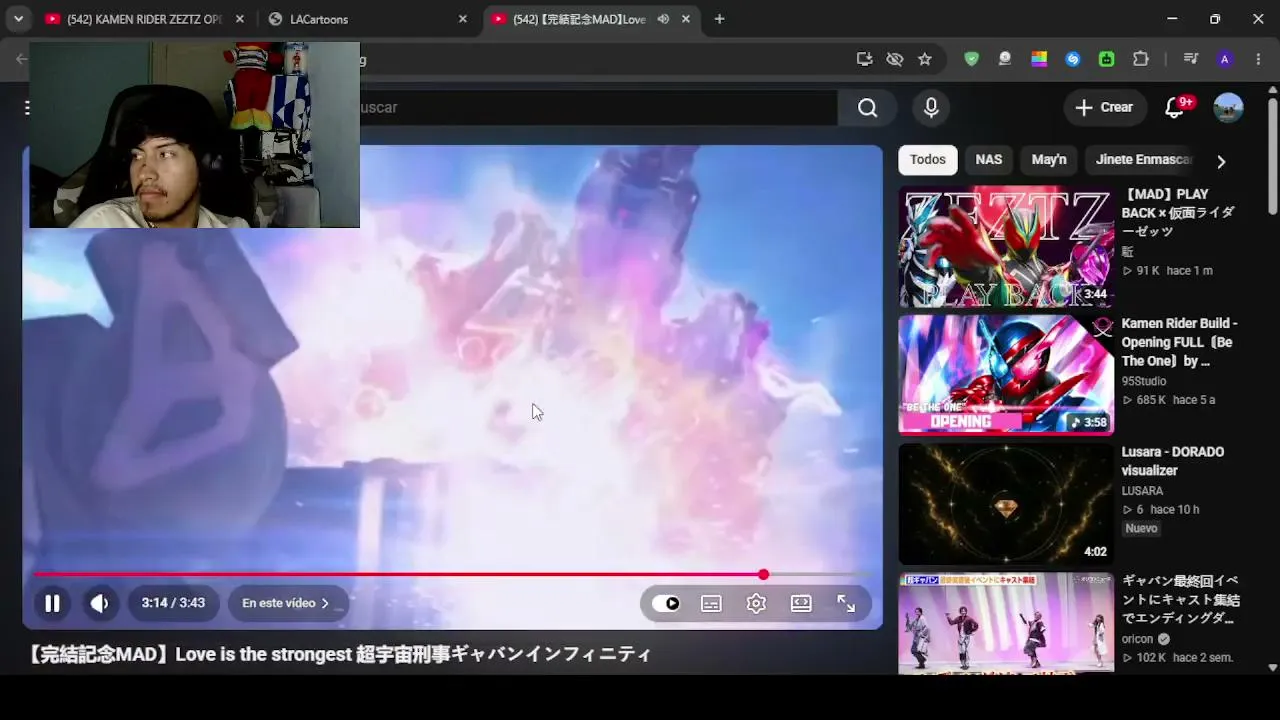
Task: Open the Chrome profile 'A' avatar
Action: 1225,59
